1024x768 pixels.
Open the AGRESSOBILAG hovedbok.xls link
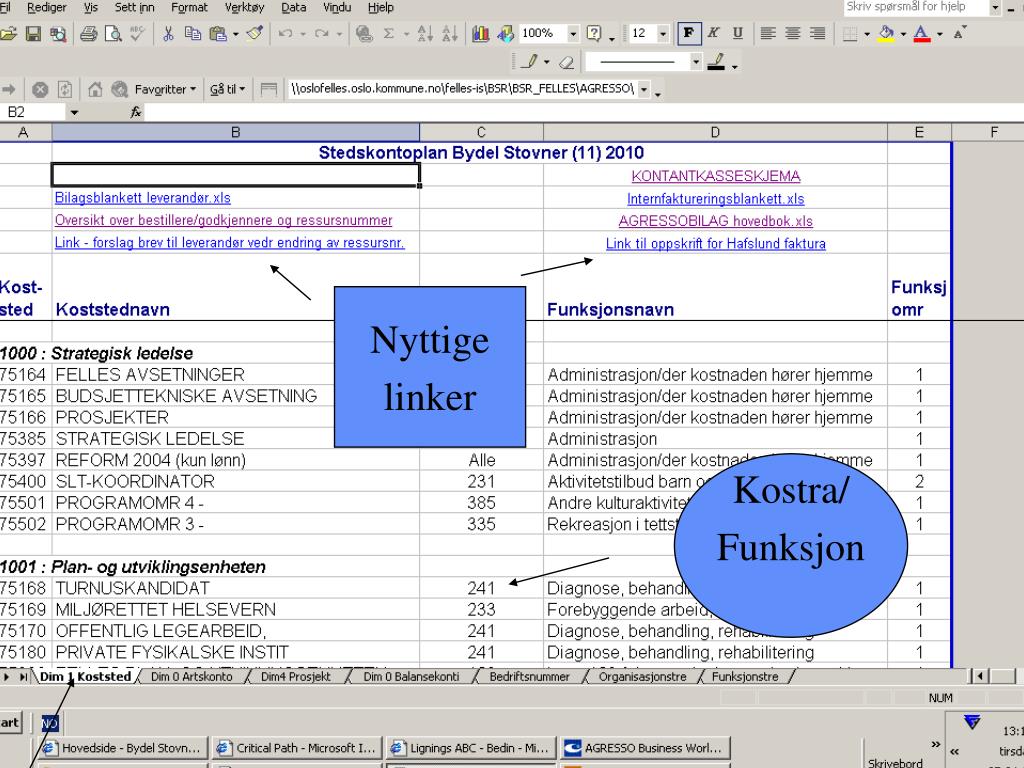(716, 221)
